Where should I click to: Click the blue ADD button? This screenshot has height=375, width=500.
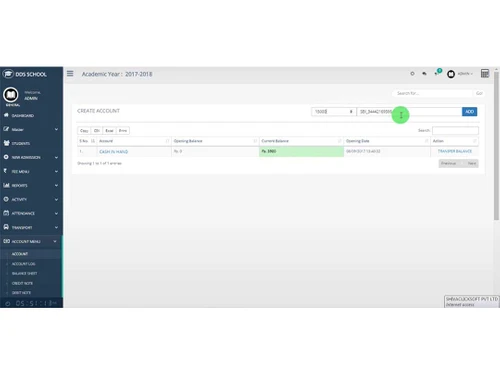coord(469,112)
